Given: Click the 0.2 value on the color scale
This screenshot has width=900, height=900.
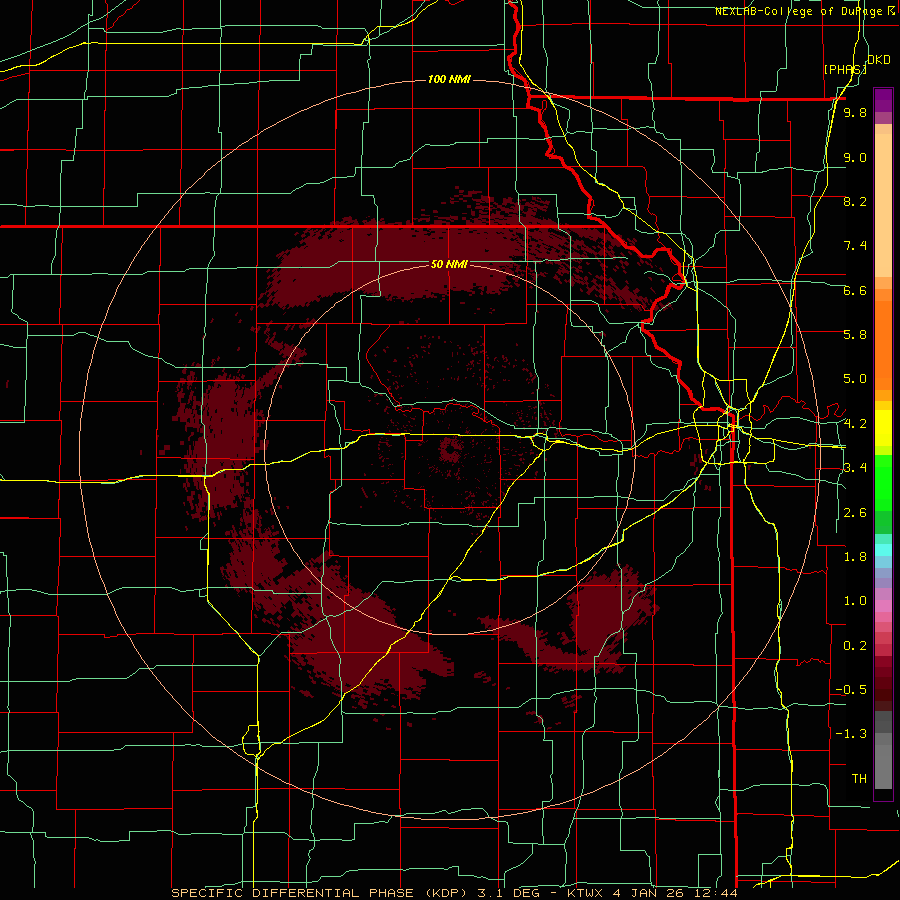Looking at the screenshot, I should tap(855, 646).
